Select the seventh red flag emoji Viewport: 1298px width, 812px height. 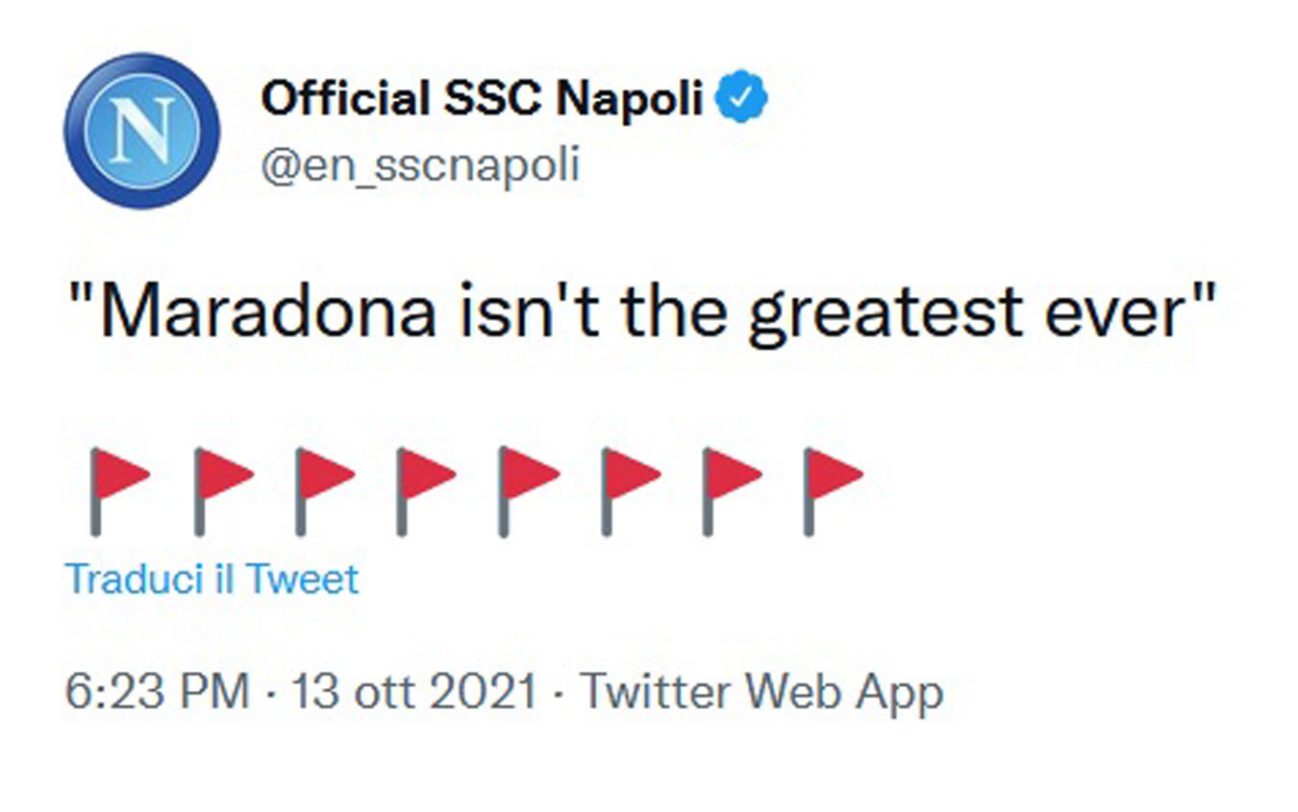(730, 490)
